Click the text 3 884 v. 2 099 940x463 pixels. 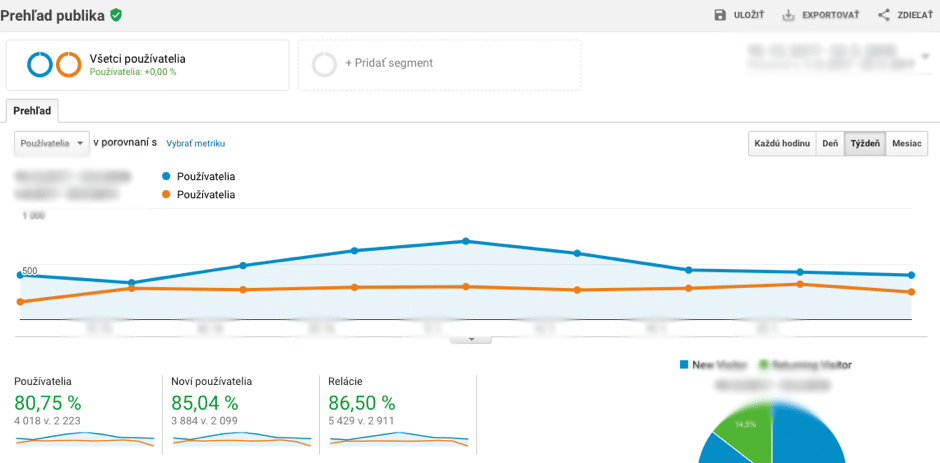pos(204,420)
